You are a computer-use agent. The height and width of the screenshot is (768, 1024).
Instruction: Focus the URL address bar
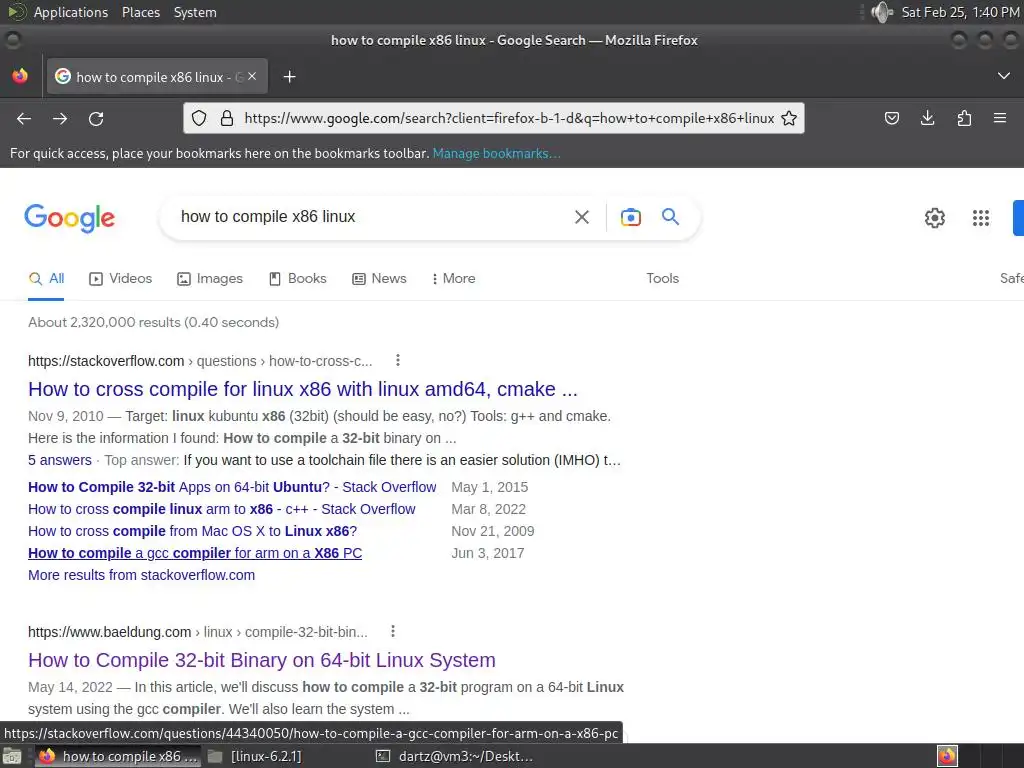509,118
